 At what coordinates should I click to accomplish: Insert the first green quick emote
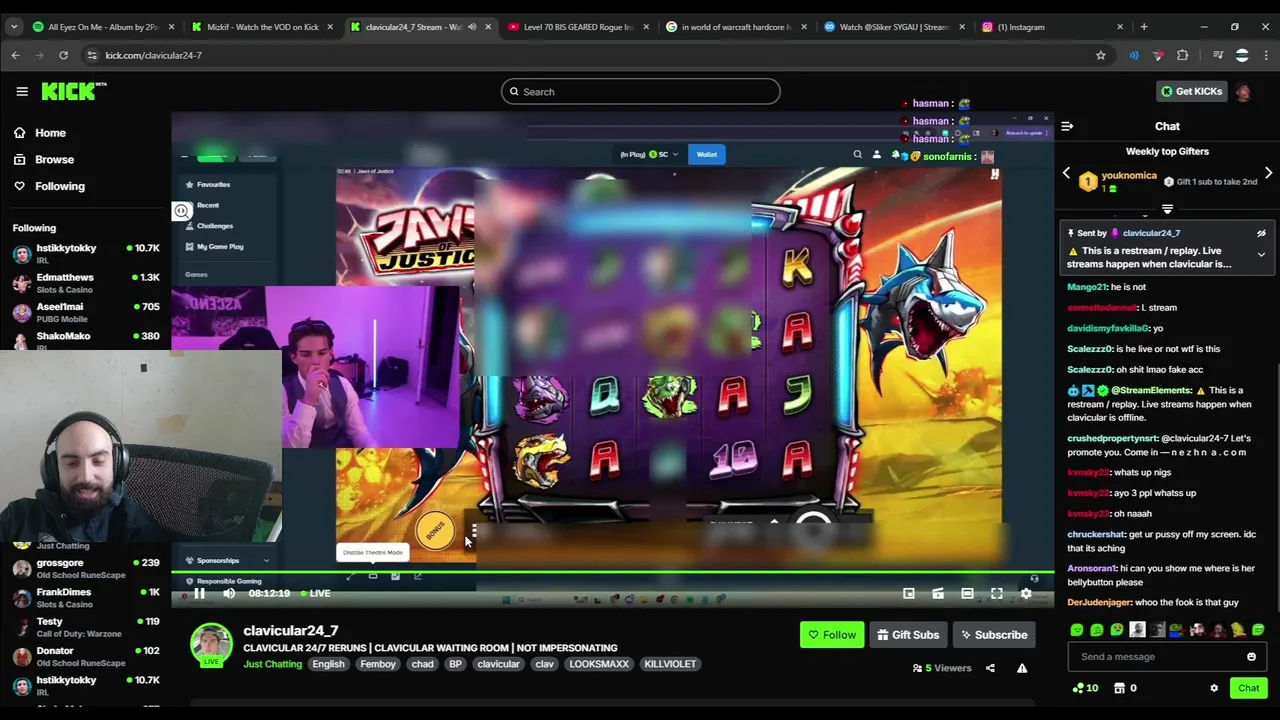(1077, 630)
